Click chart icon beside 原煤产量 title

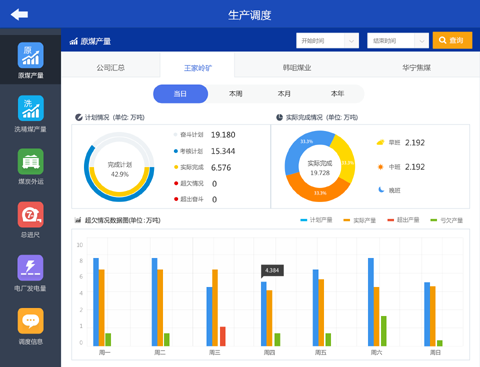[x=73, y=41]
